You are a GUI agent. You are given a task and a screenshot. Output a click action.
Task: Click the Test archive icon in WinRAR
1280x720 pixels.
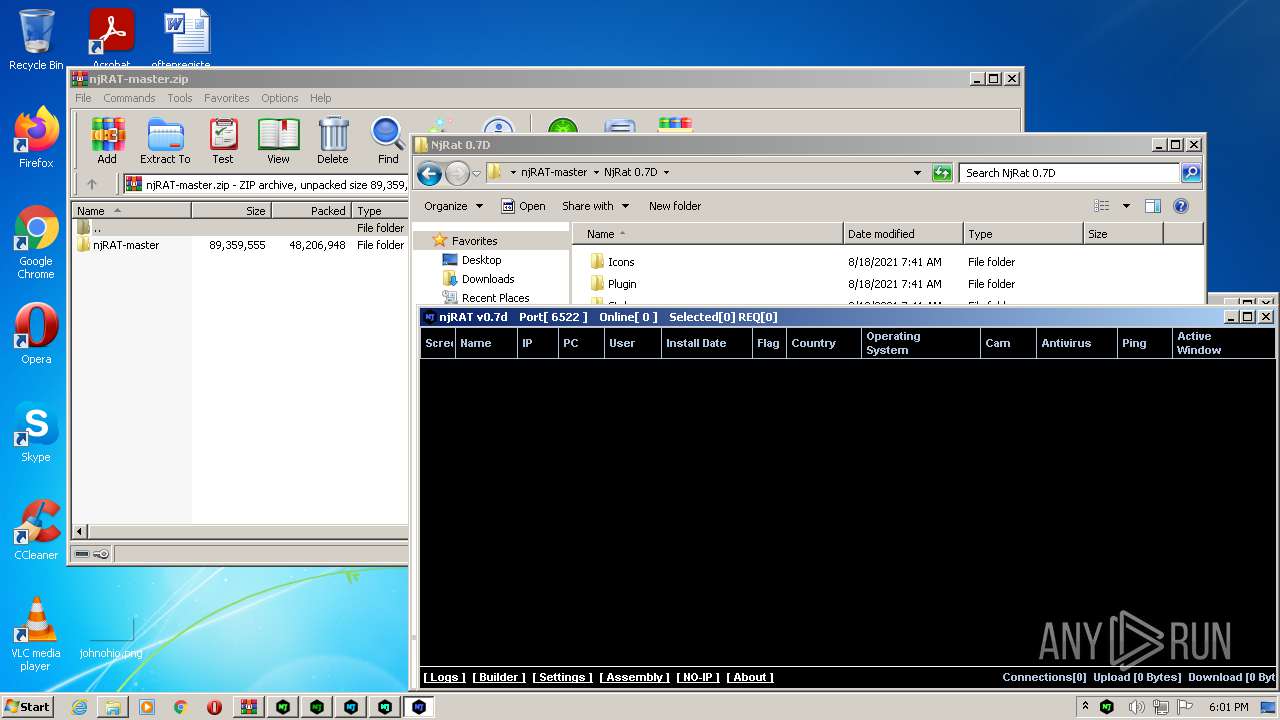click(x=223, y=141)
